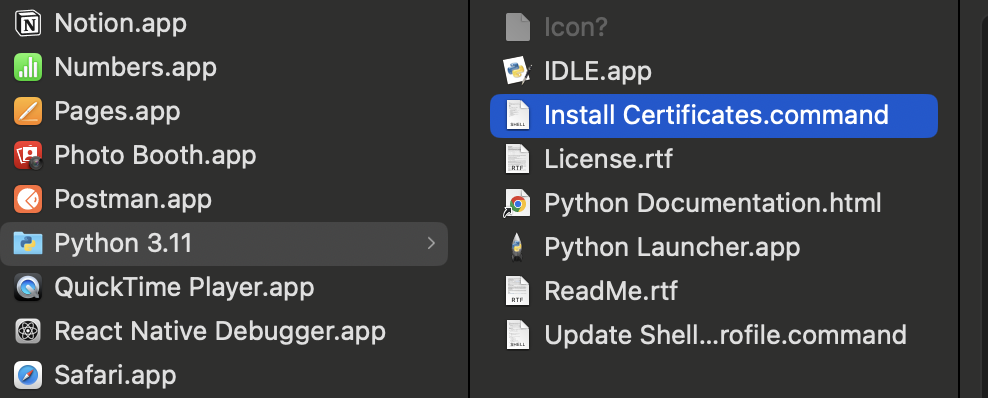Expand Python 3.11 folder chevron
Viewport: 988px width, 398px height.
coord(431,243)
